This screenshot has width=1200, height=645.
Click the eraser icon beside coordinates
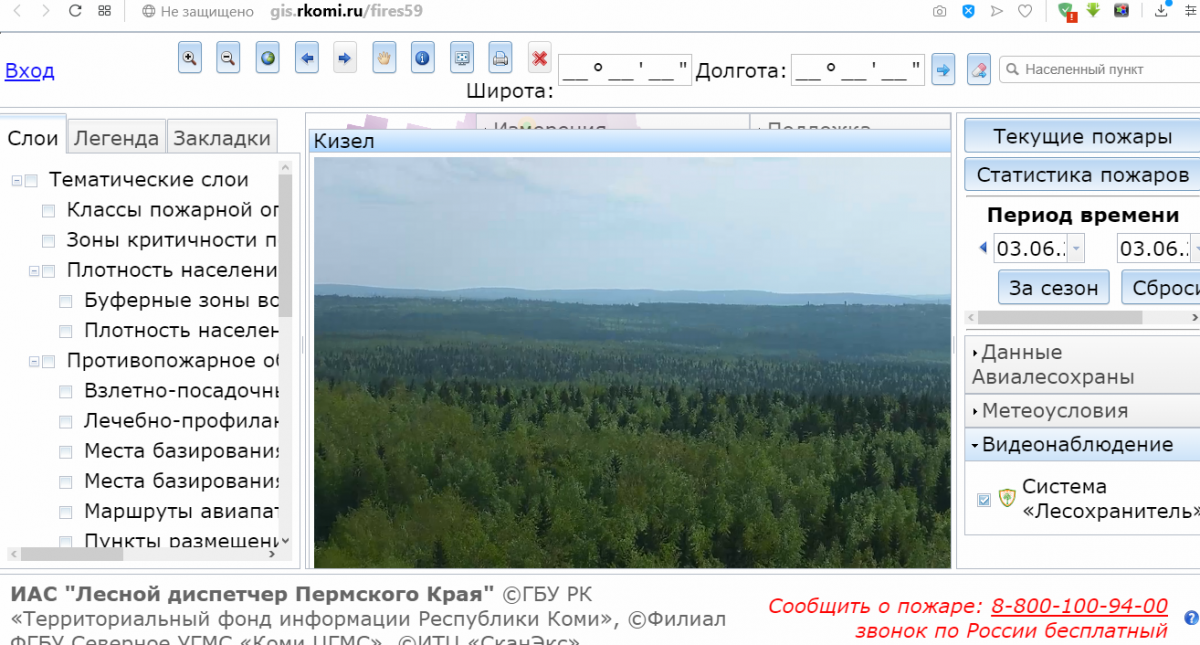click(x=979, y=69)
